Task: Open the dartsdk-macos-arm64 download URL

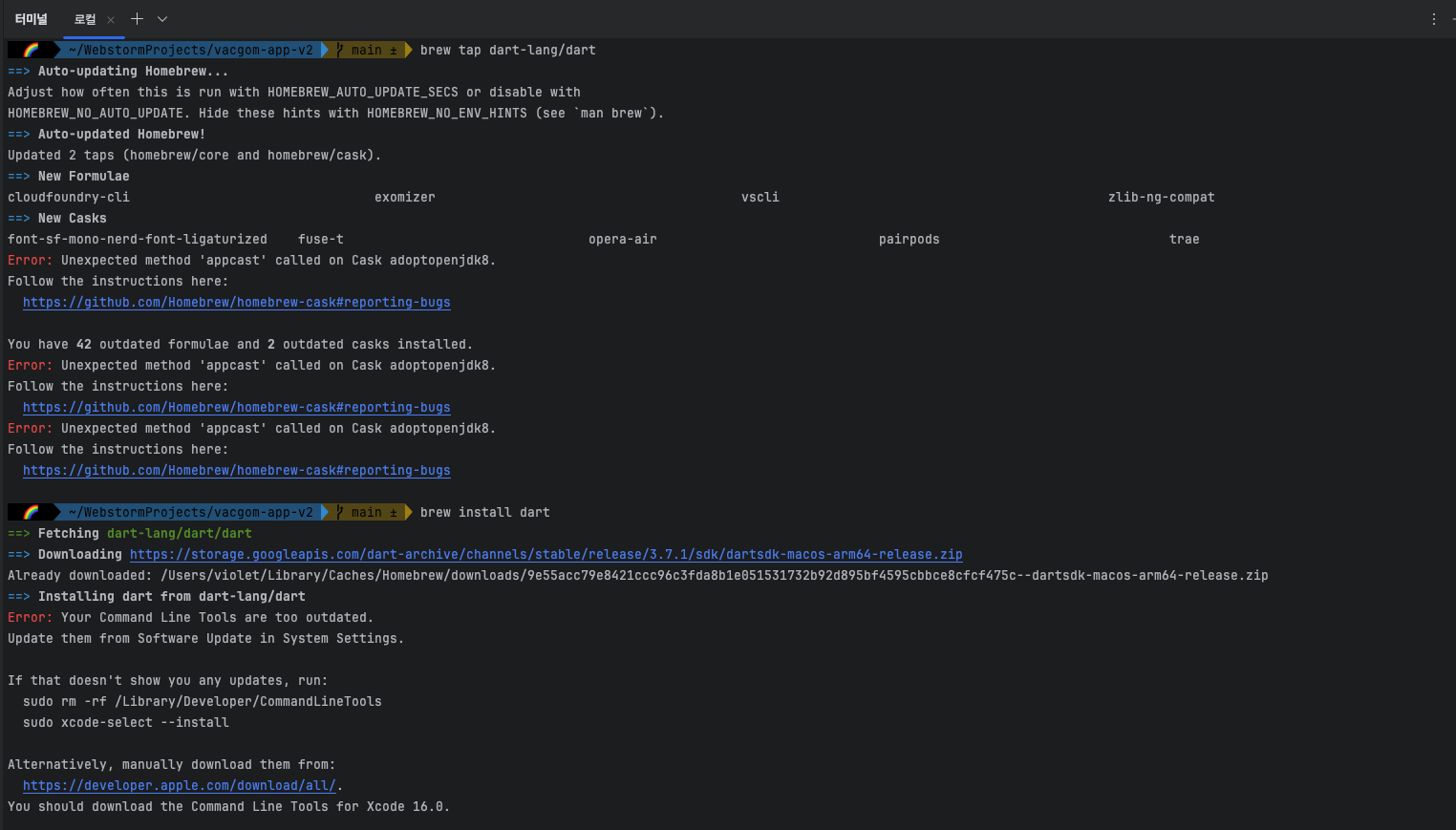Action: 546,555
